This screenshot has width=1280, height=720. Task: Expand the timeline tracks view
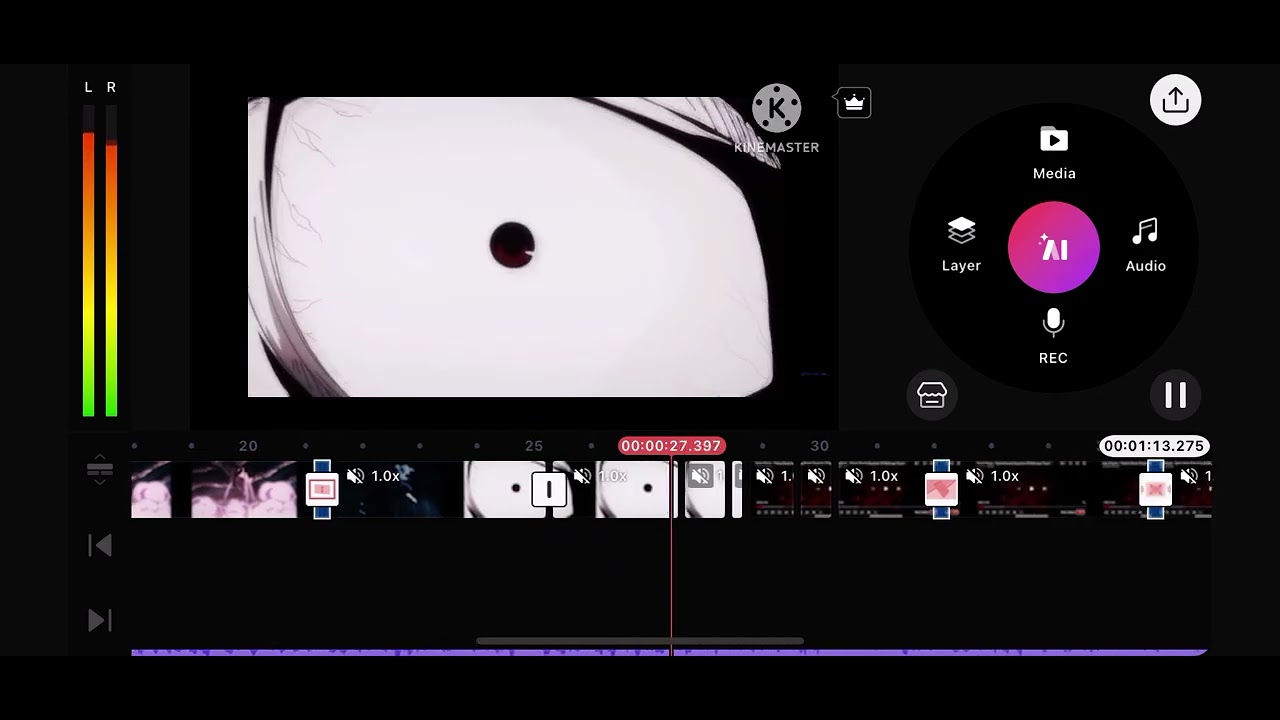click(x=100, y=469)
